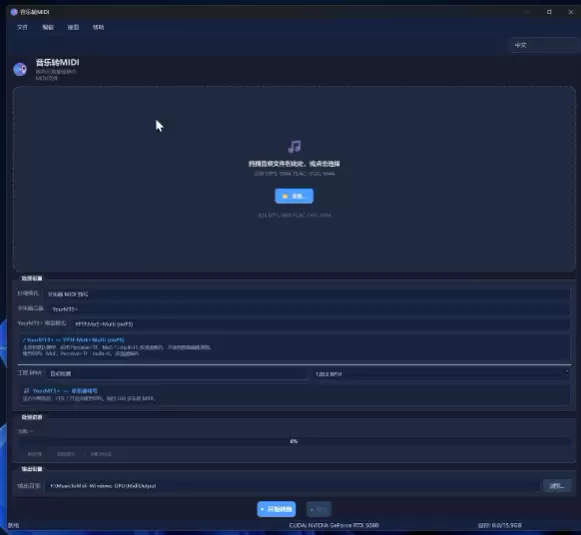Open the YourMT3+ transcription engine dropdown

[x=309, y=309]
